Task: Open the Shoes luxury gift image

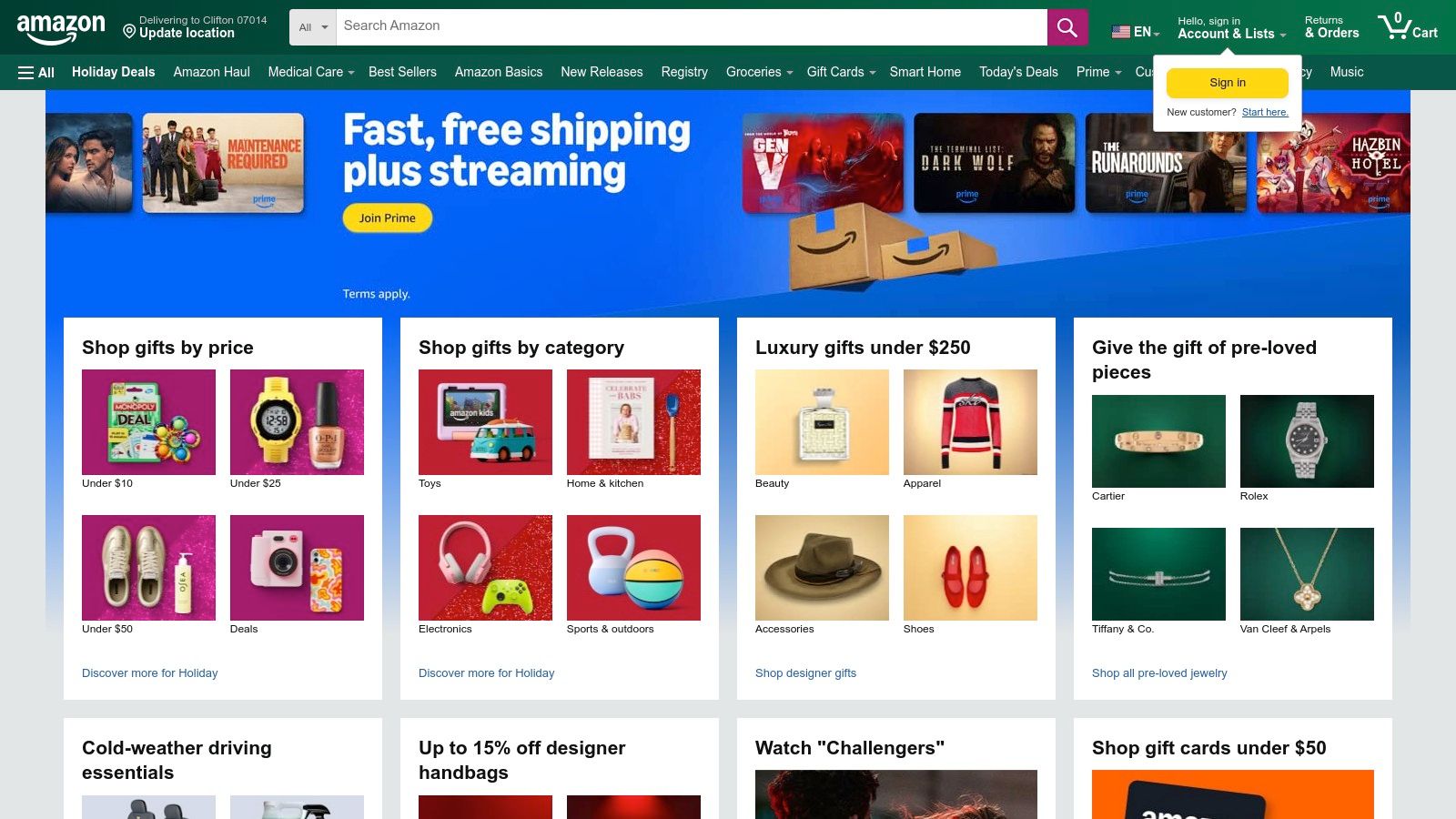Action: [970, 568]
